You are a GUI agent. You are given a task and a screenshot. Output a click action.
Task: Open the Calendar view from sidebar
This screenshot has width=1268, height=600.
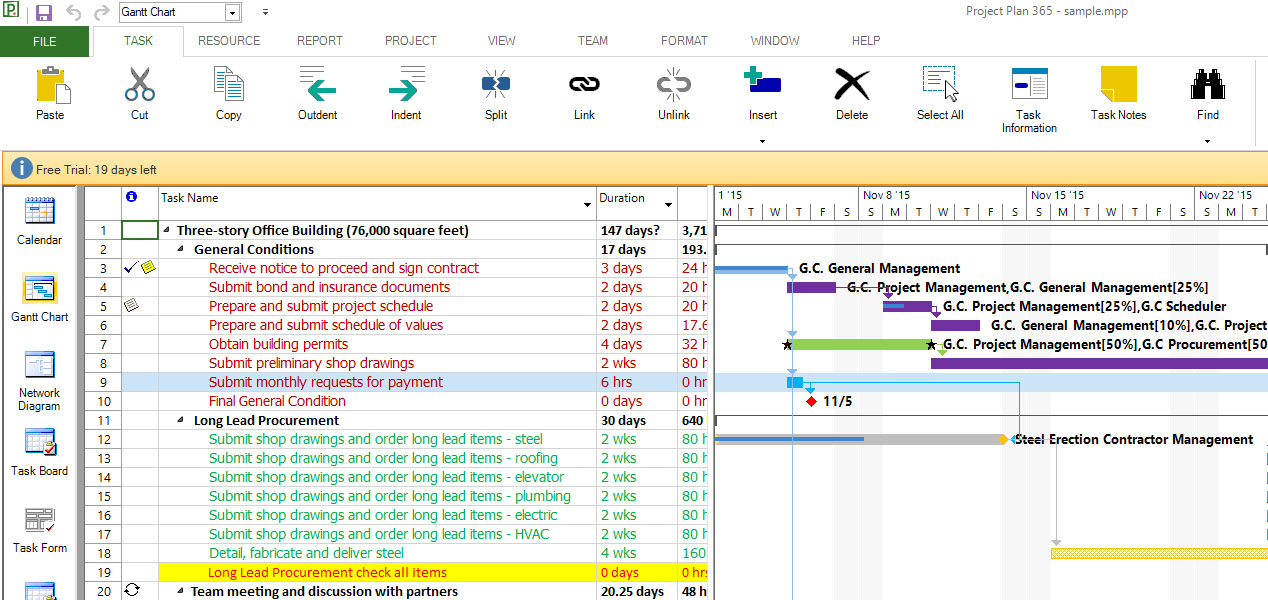39,220
